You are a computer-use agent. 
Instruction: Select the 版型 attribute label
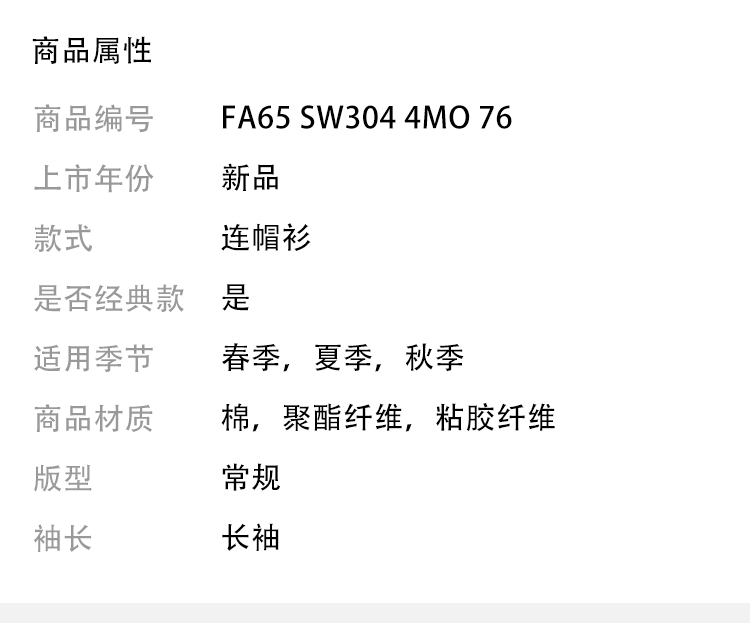(63, 478)
